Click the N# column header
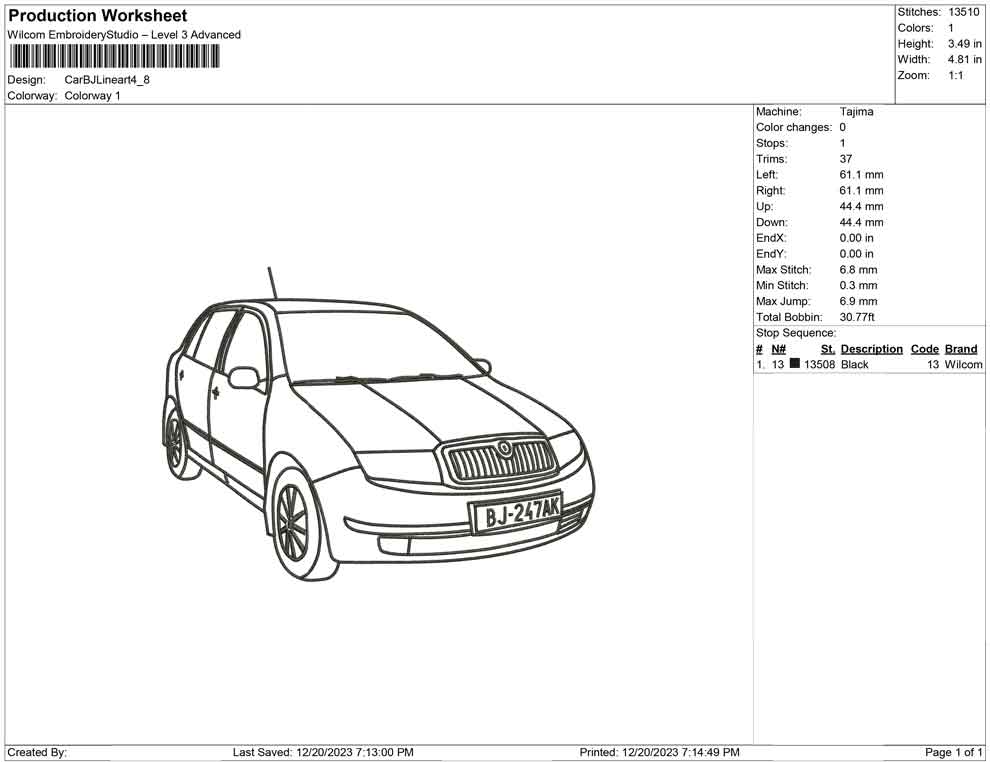Viewport: 990px width, 762px height. 778,349
